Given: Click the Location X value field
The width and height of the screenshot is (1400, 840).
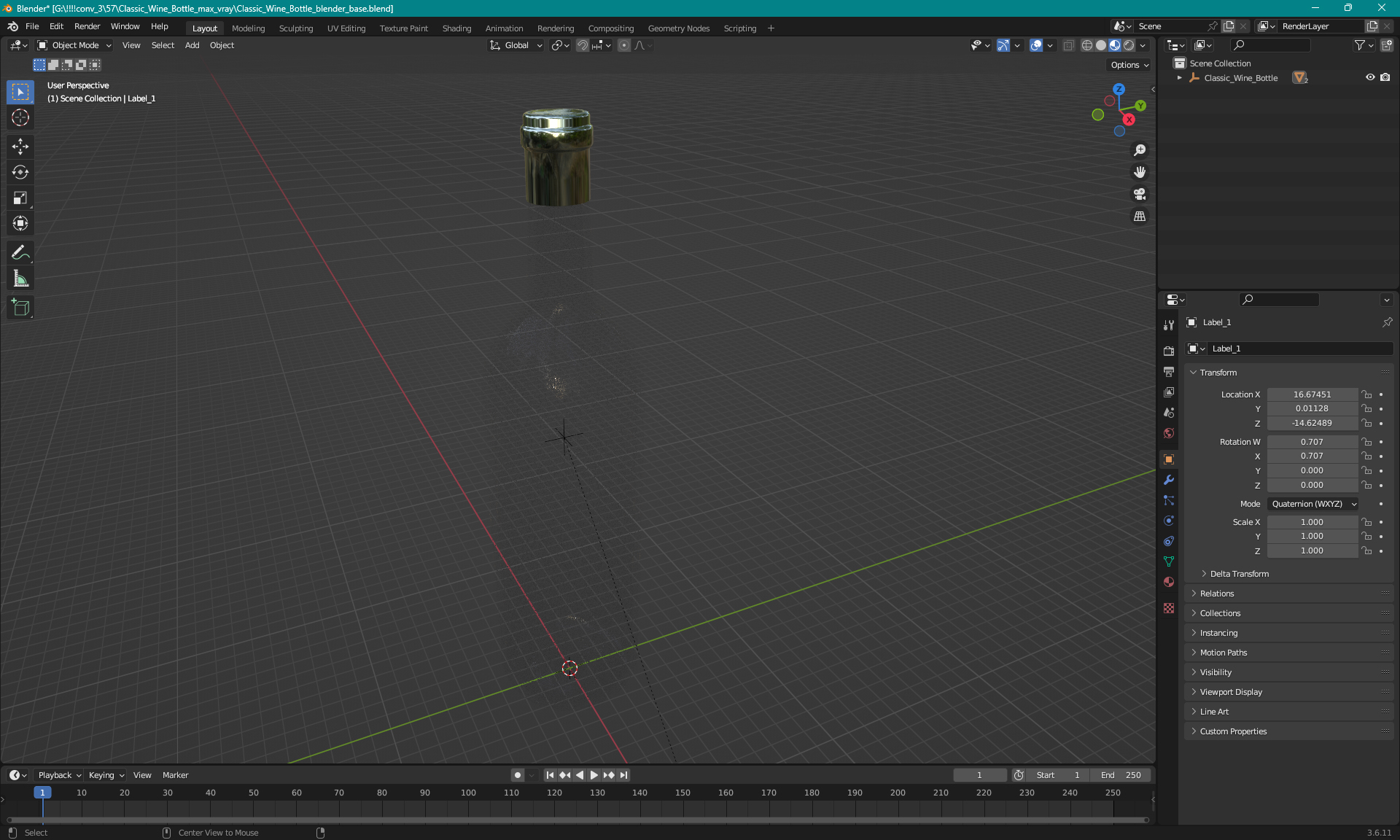Looking at the screenshot, I should coord(1312,394).
